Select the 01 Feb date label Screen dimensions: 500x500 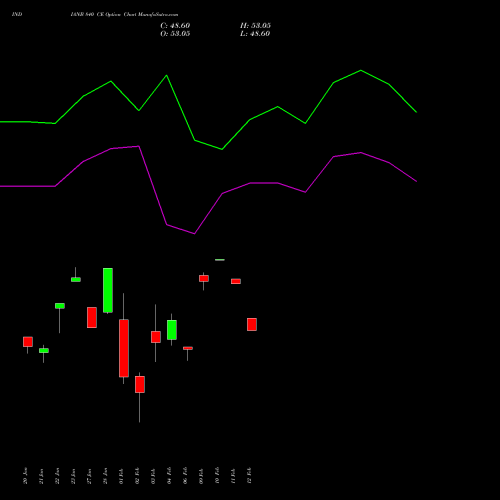coord(121,476)
